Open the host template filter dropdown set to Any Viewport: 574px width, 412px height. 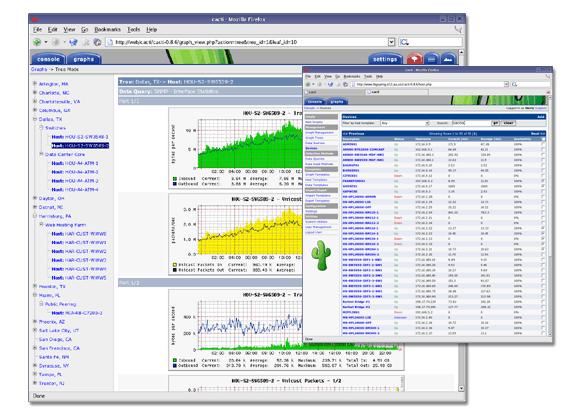click(405, 123)
